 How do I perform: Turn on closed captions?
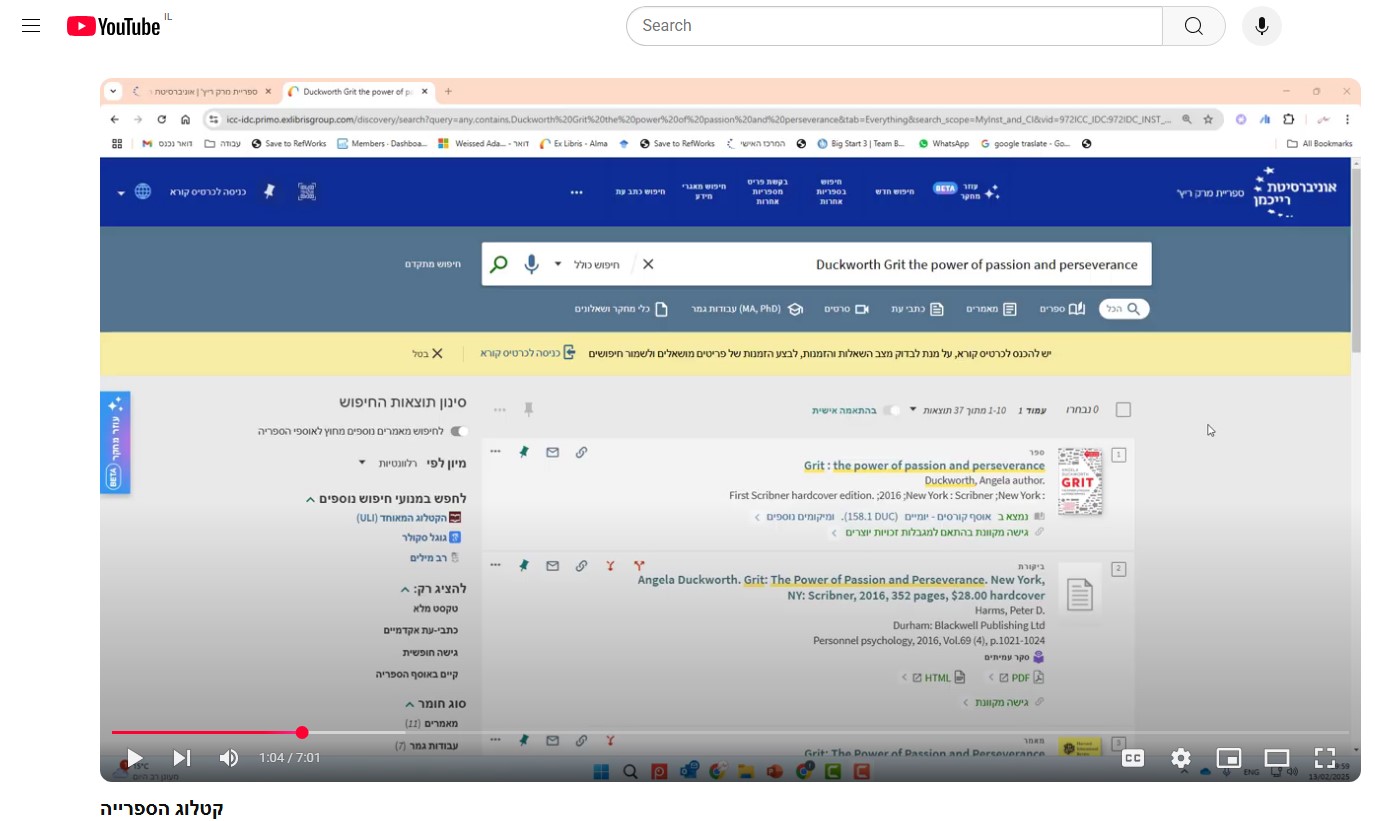(x=1133, y=758)
